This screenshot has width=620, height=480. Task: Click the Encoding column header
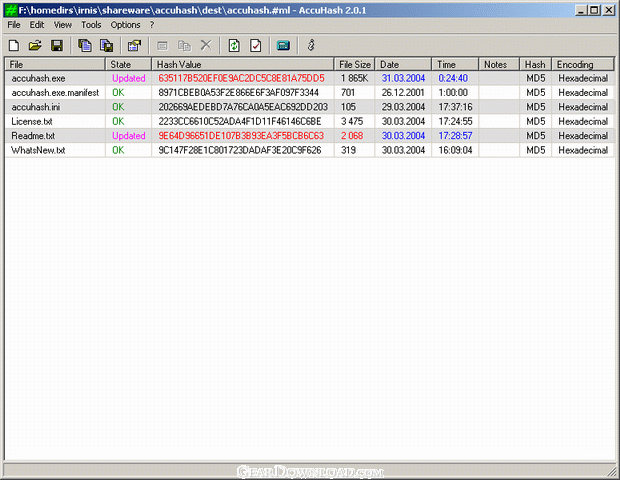[x=583, y=64]
